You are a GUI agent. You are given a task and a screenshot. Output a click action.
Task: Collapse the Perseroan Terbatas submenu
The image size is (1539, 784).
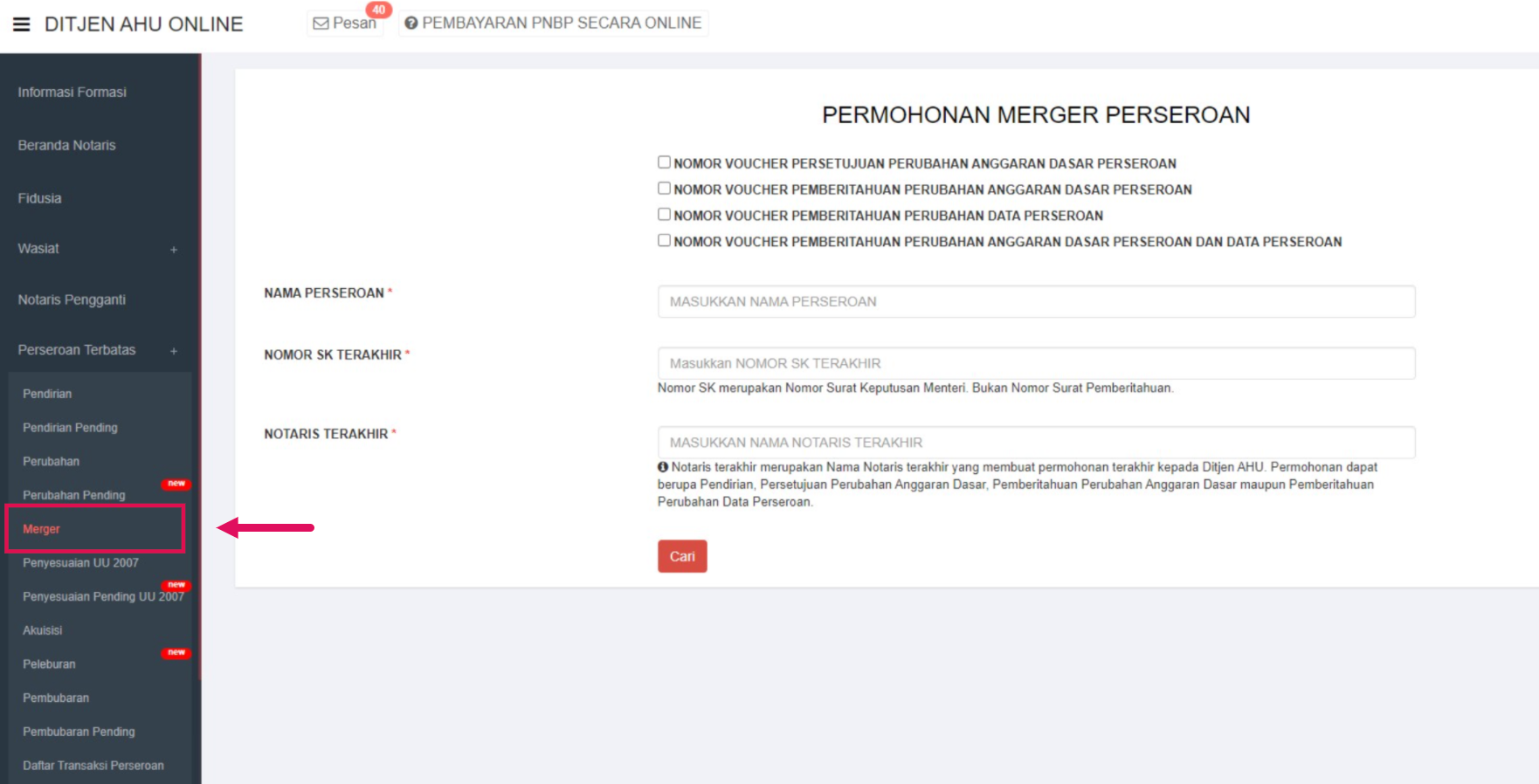174,351
